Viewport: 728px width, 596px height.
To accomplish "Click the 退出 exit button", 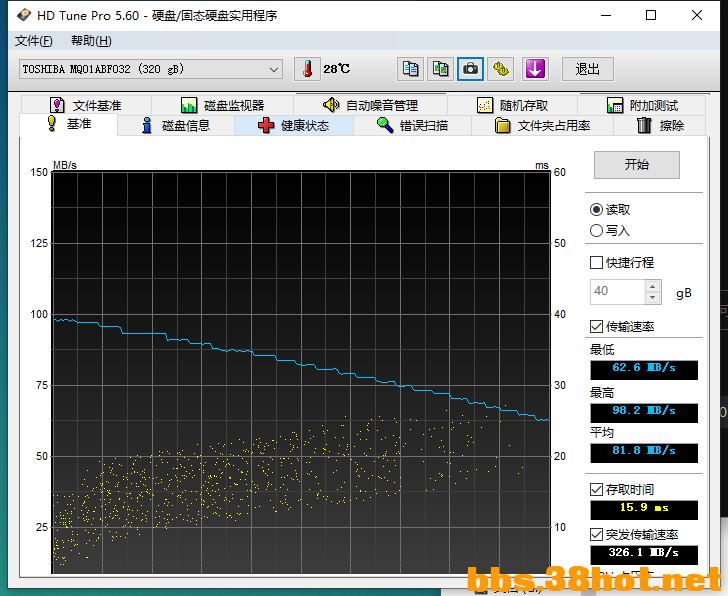I will [x=588, y=69].
